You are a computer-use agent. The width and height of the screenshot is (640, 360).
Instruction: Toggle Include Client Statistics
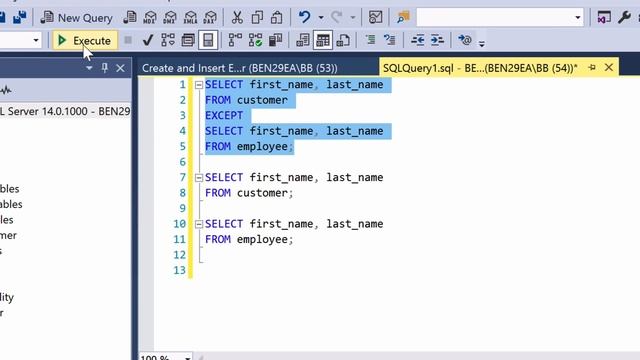pyautogui.click(x=276, y=40)
